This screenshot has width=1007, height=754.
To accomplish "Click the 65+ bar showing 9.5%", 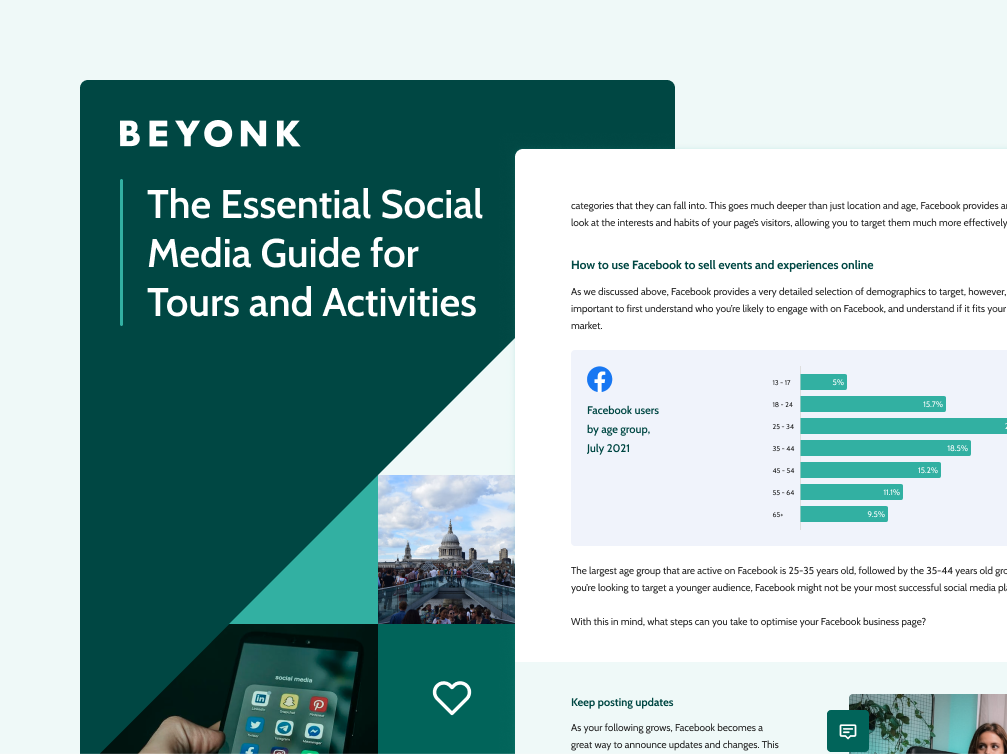I will 843,514.
